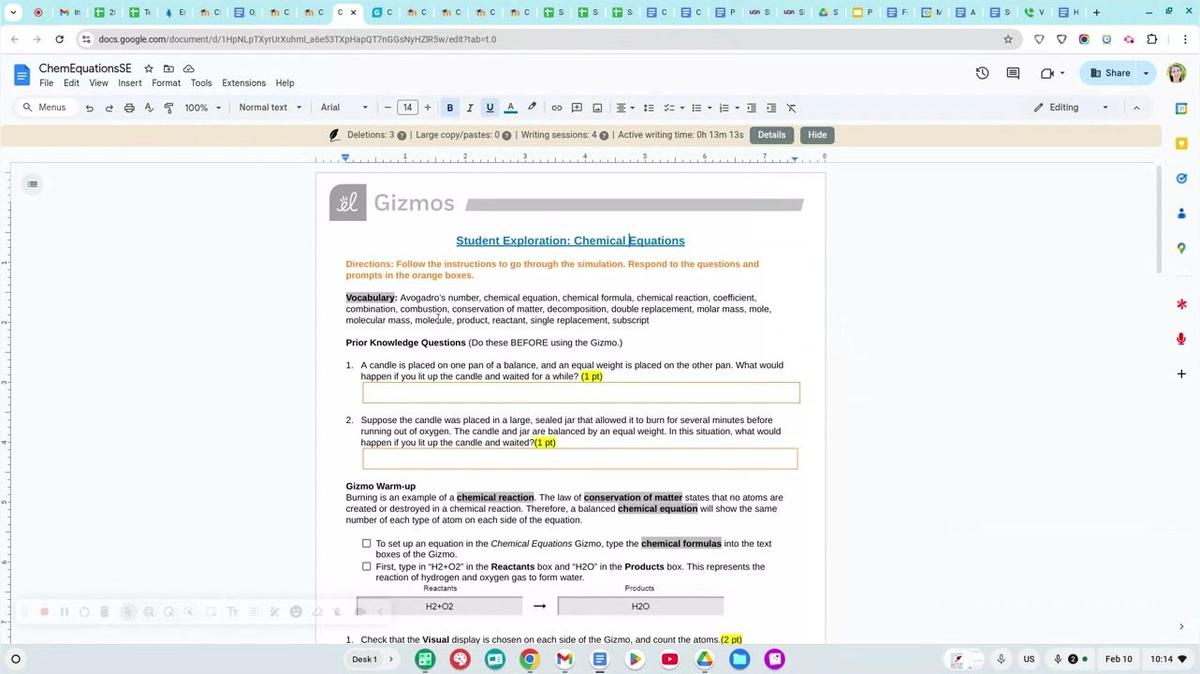Image resolution: width=1200 pixels, height=674 pixels.
Task: Click the clear formatting icon
Action: (x=791, y=108)
